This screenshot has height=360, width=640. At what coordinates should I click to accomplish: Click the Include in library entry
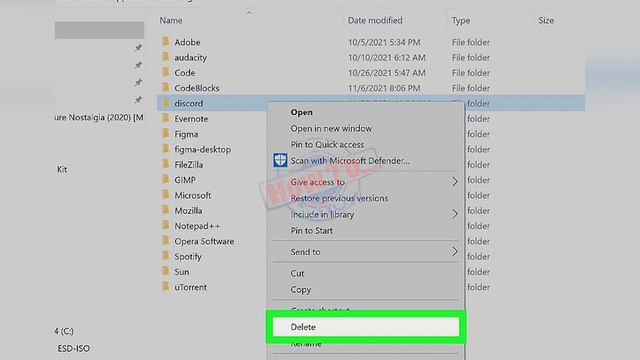tap(322, 214)
